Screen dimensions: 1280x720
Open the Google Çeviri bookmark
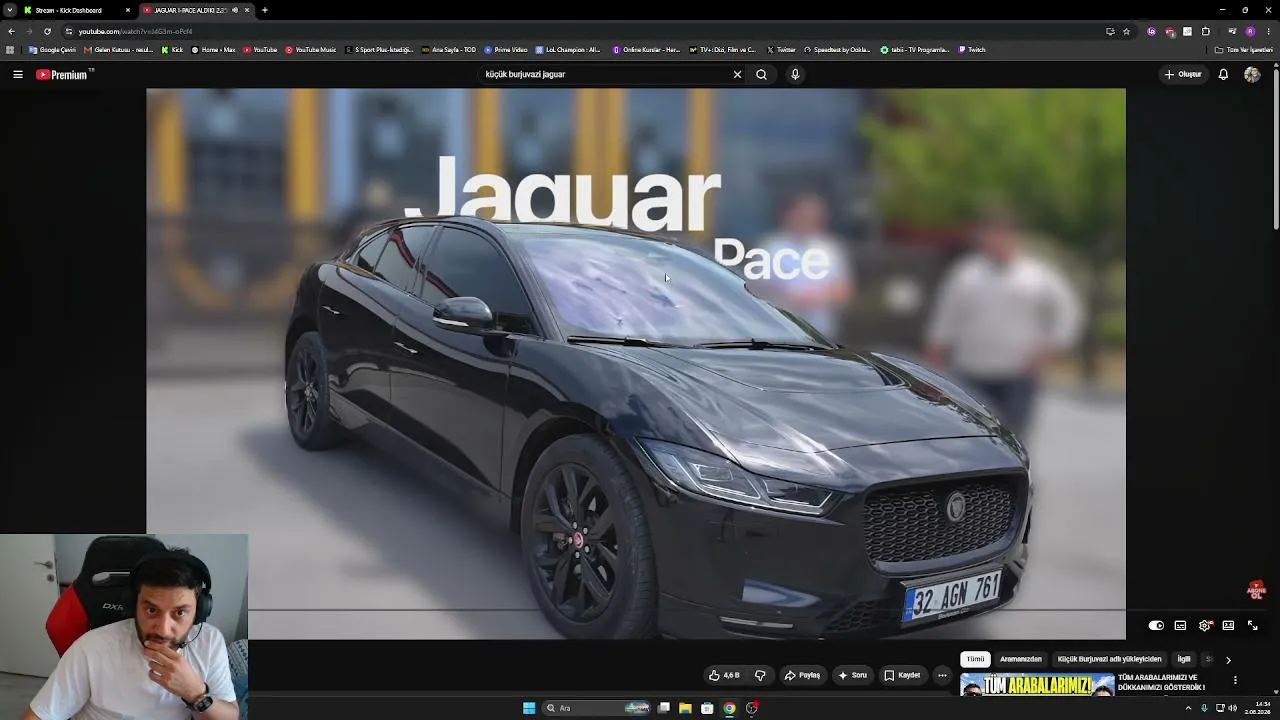[52, 49]
